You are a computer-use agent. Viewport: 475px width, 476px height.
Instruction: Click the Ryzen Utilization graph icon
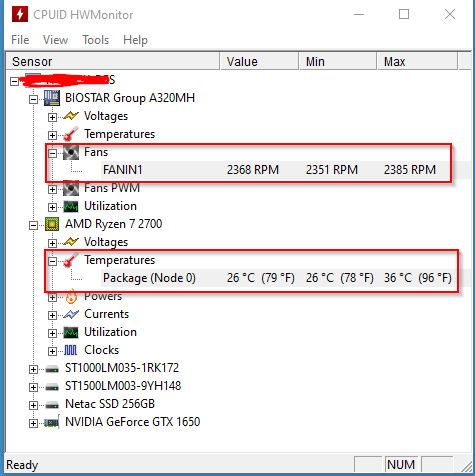pyautogui.click(x=71, y=333)
